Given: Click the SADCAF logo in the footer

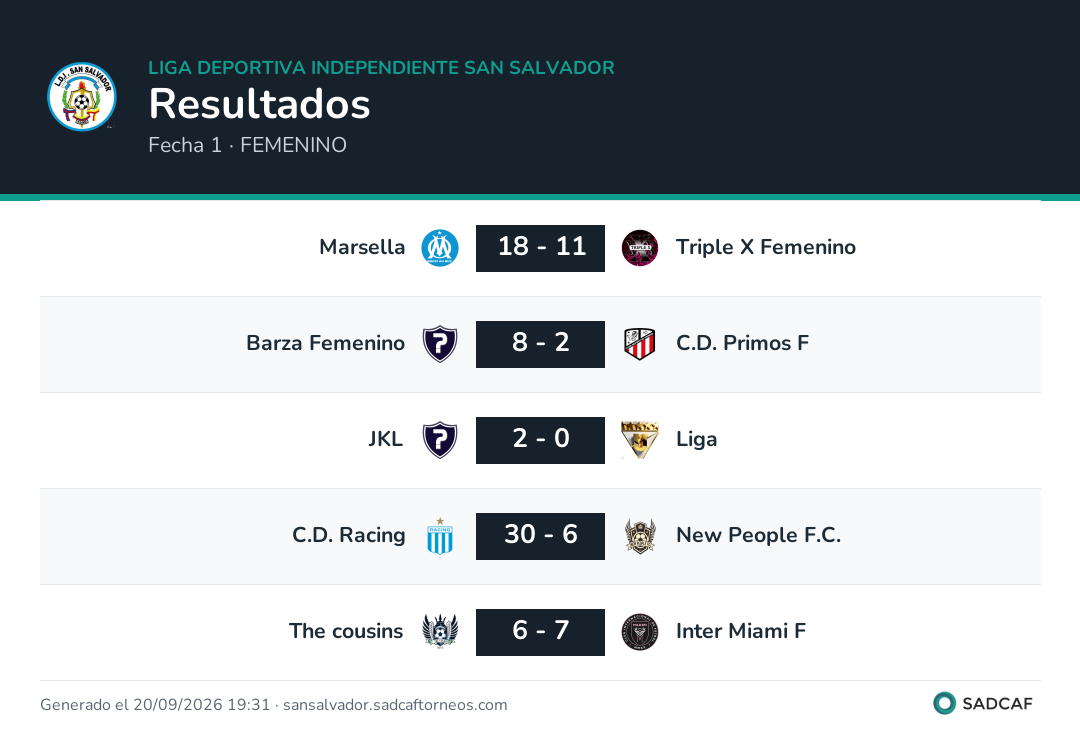Looking at the screenshot, I should tap(983, 703).
